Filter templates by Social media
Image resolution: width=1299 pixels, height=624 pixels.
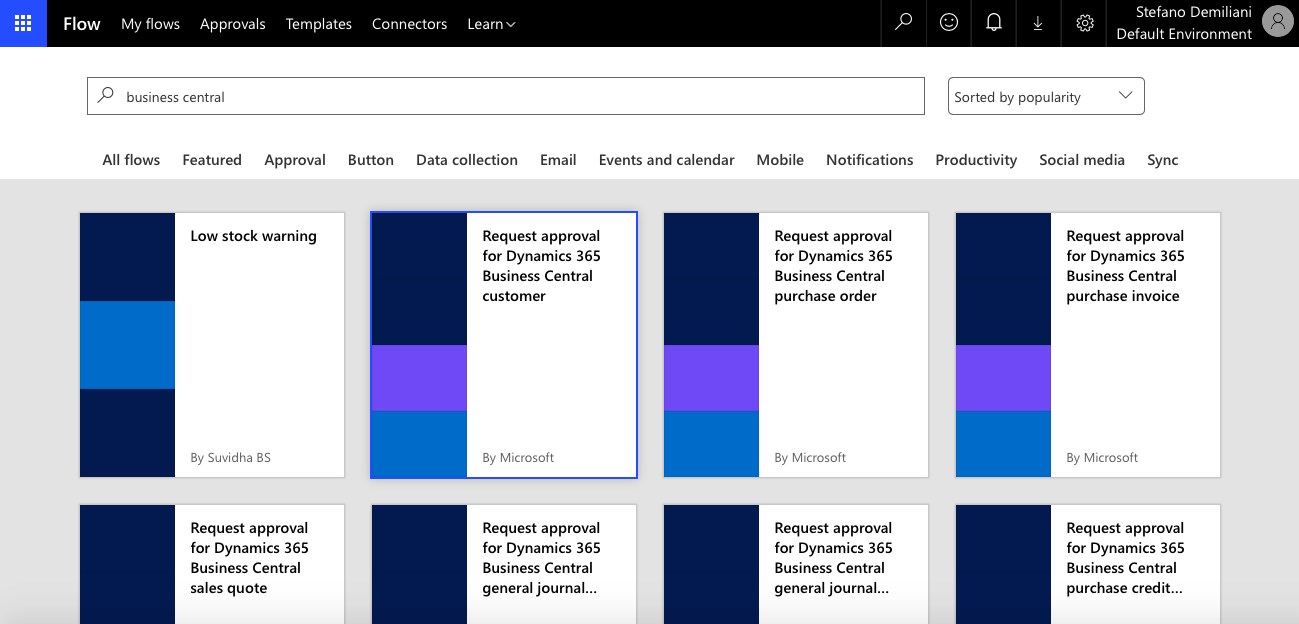(1081, 159)
